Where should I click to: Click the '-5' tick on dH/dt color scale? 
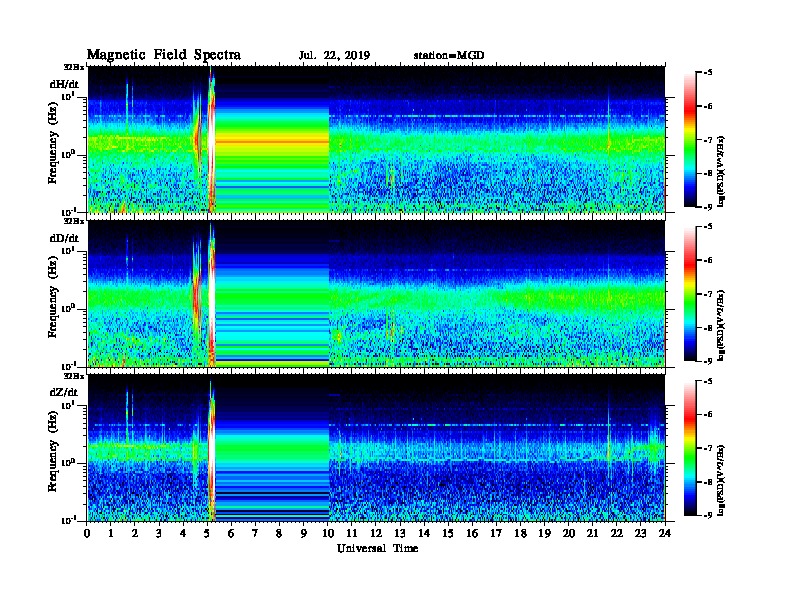tap(708, 73)
